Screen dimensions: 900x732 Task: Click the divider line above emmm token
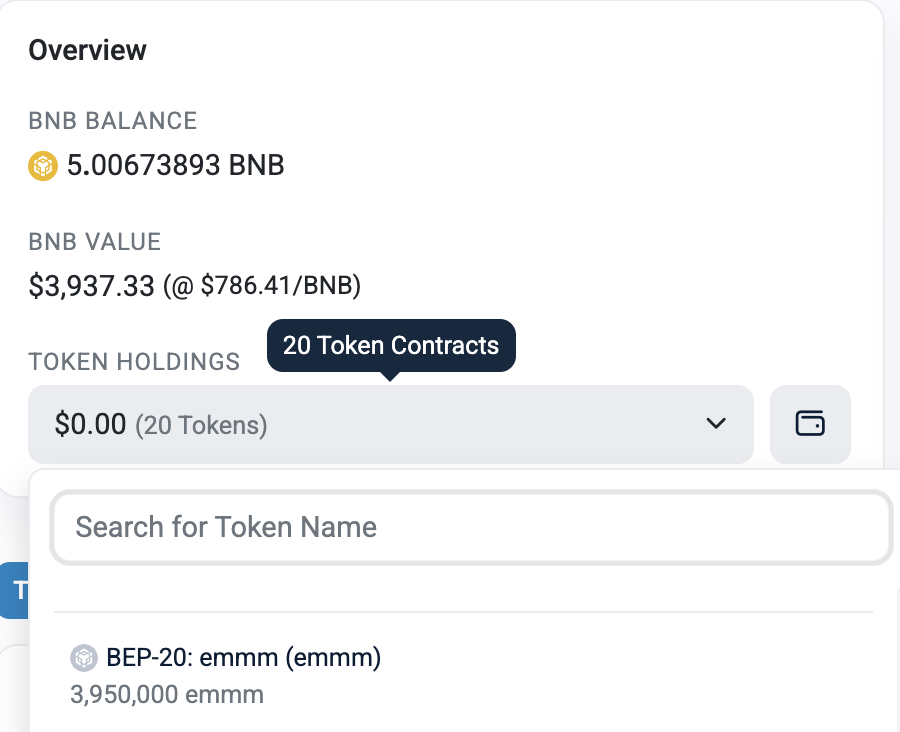463,612
